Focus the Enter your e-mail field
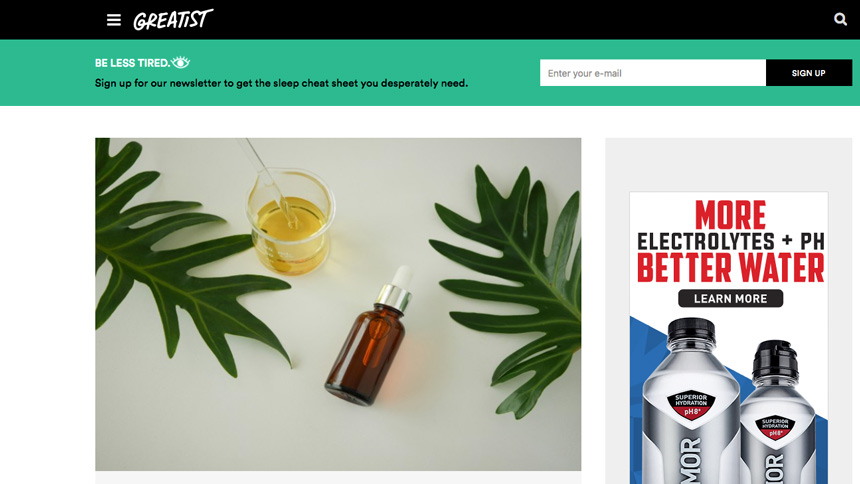 point(653,73)
